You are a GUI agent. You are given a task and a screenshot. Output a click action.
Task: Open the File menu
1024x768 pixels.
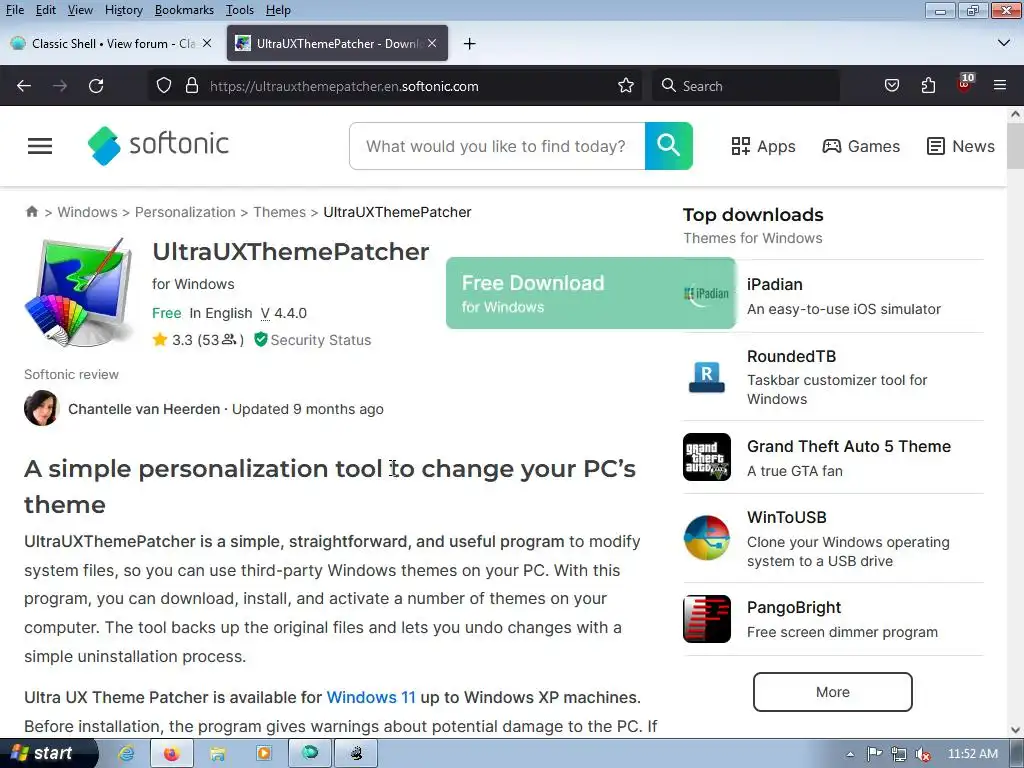point(14,10)
